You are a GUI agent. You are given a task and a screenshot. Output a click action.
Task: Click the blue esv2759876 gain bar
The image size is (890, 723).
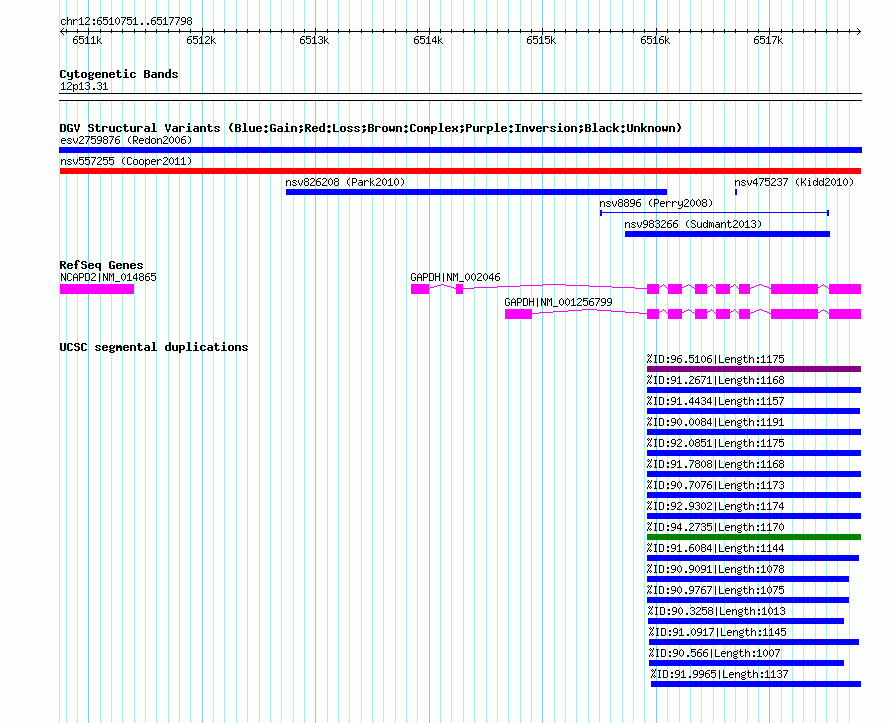(x=460, y=150)
